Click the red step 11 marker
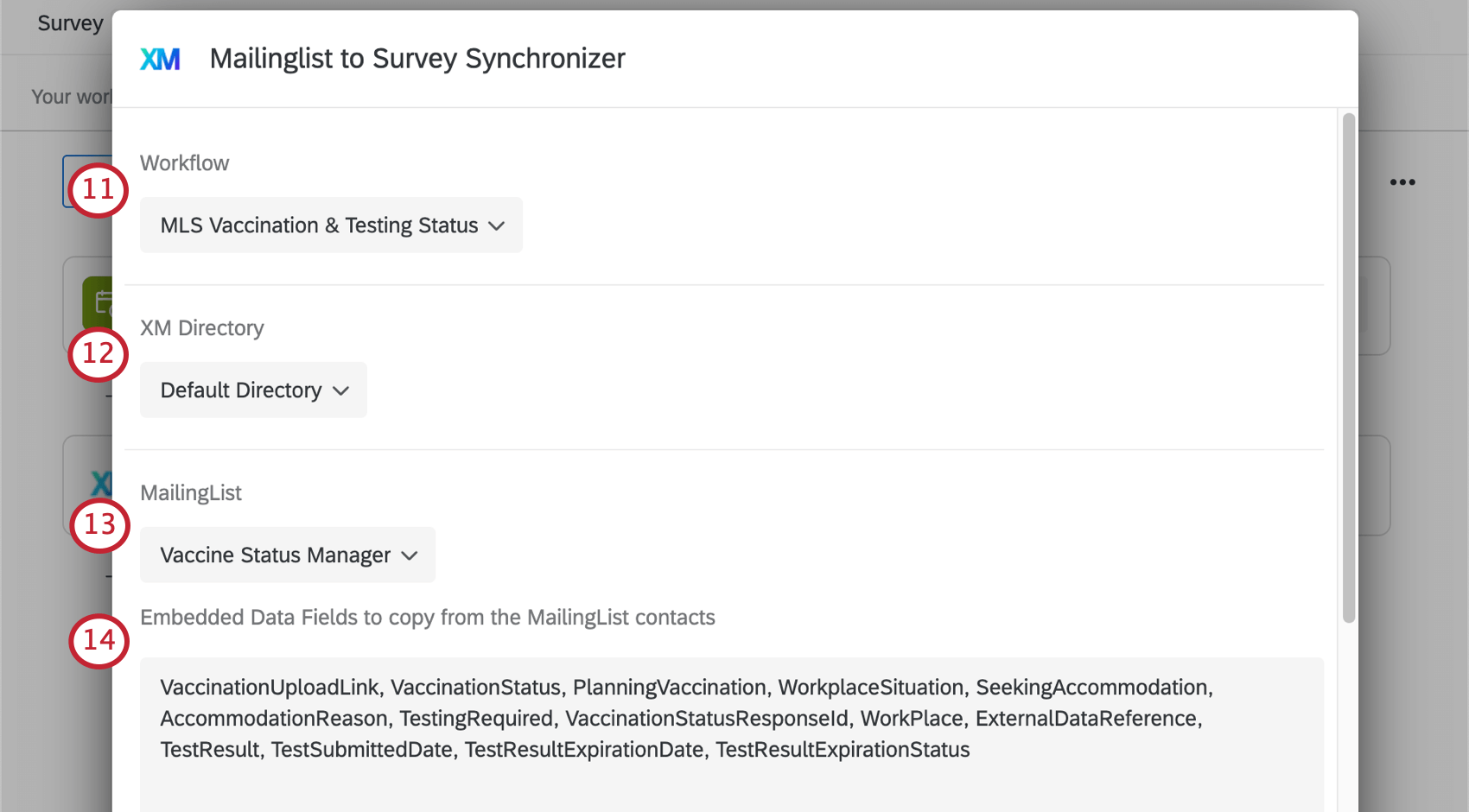Image resolution: width=1469 pixels, height=812 pixels. 98,190
